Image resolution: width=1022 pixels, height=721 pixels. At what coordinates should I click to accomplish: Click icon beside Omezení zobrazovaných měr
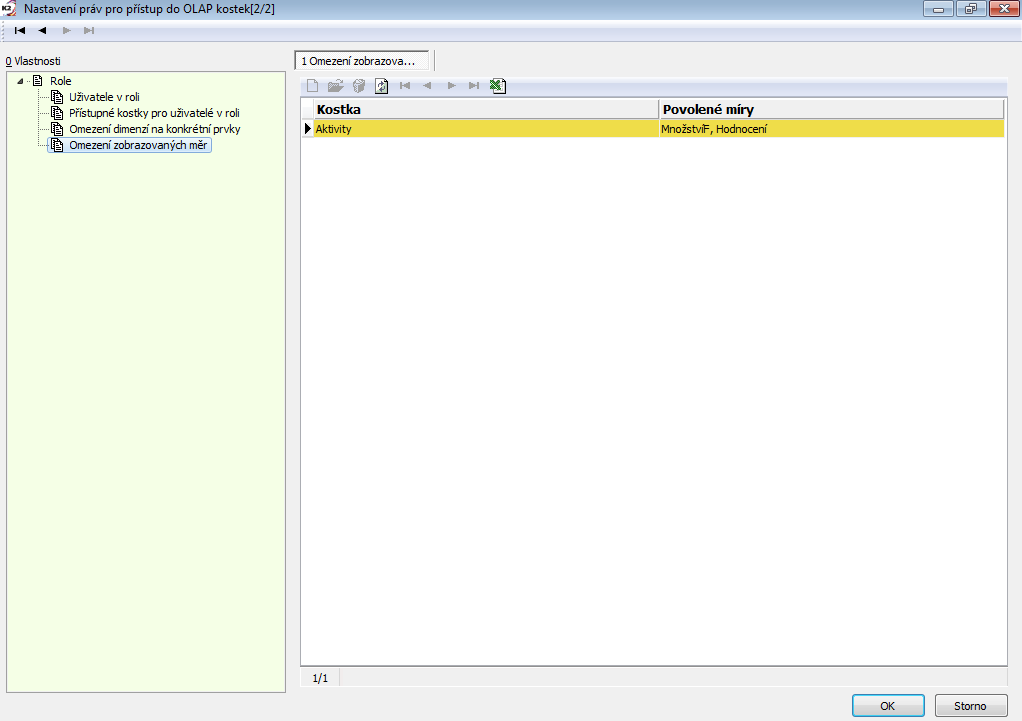click(57, 145)
